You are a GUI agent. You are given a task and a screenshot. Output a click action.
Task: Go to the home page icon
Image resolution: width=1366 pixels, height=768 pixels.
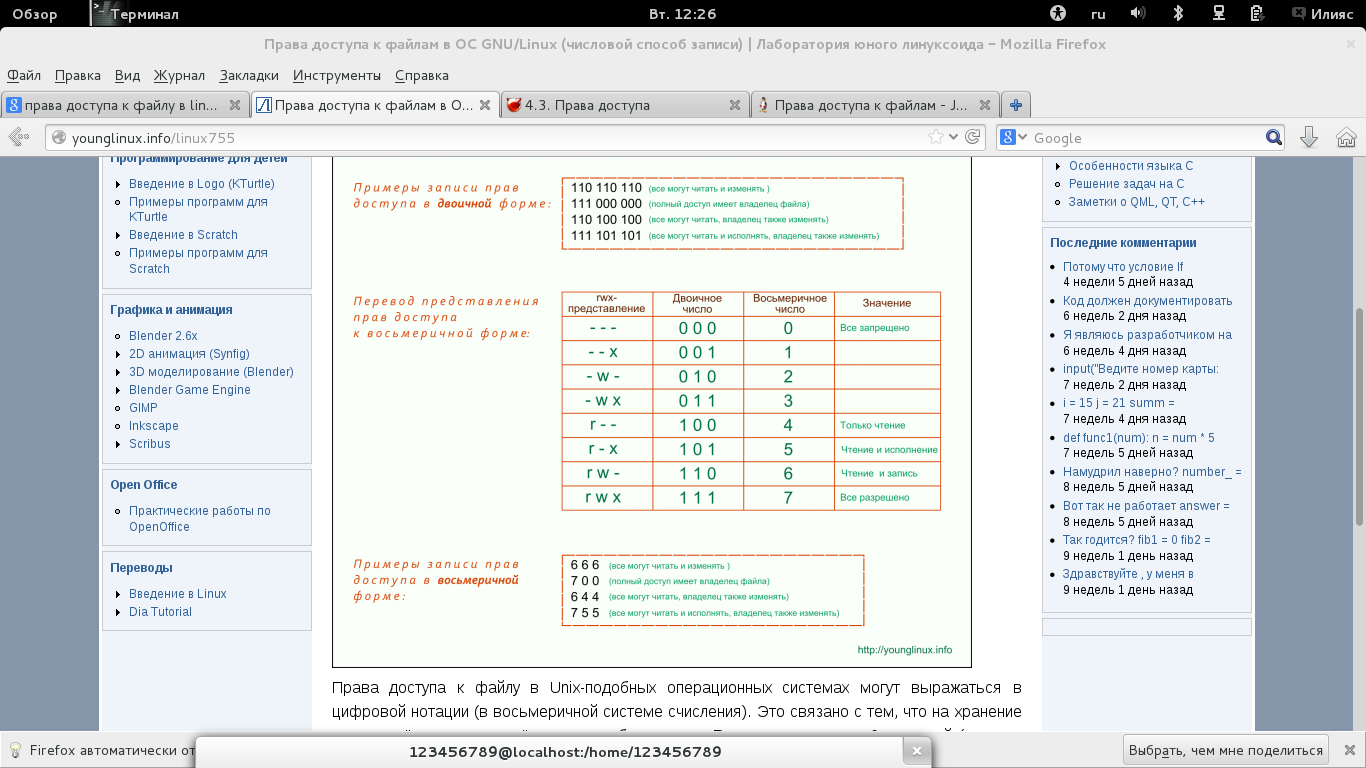[x=1346, y=138]
